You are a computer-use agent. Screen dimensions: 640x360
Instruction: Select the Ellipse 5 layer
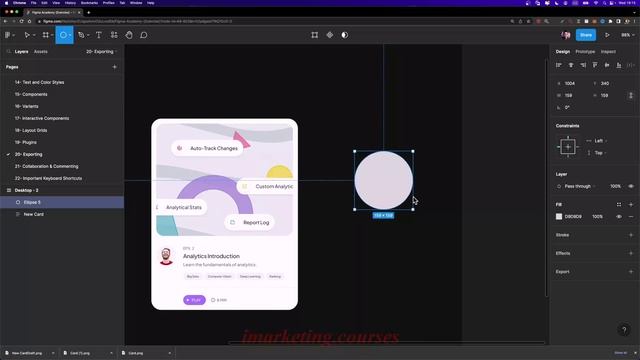[62, 202]
